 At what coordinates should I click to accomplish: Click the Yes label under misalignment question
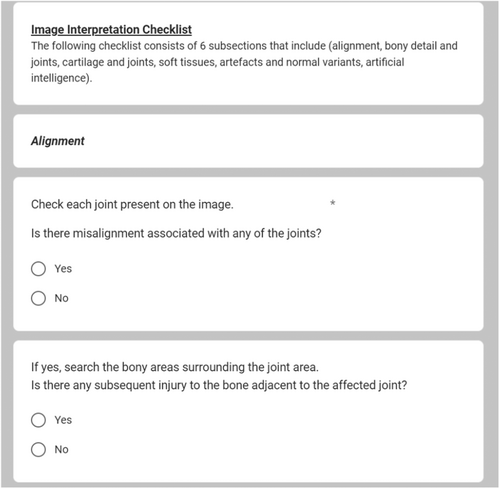click(x=63, y=269)
